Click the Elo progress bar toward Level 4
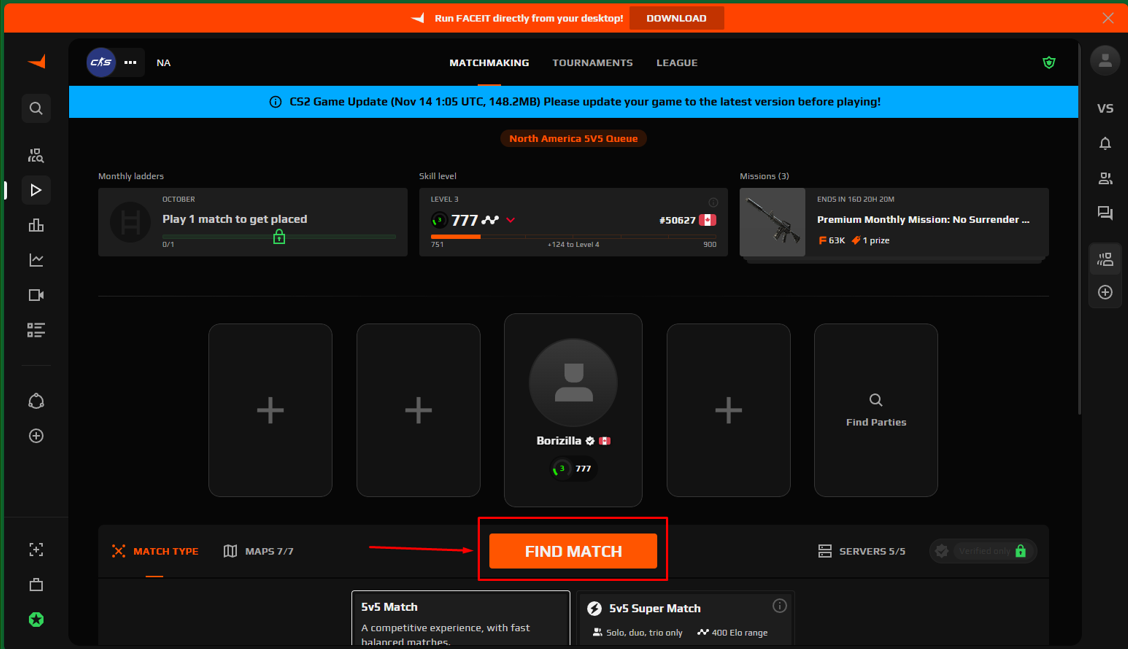The height and width of the screenshot is (649, 1128). click(x=573, y=237)
